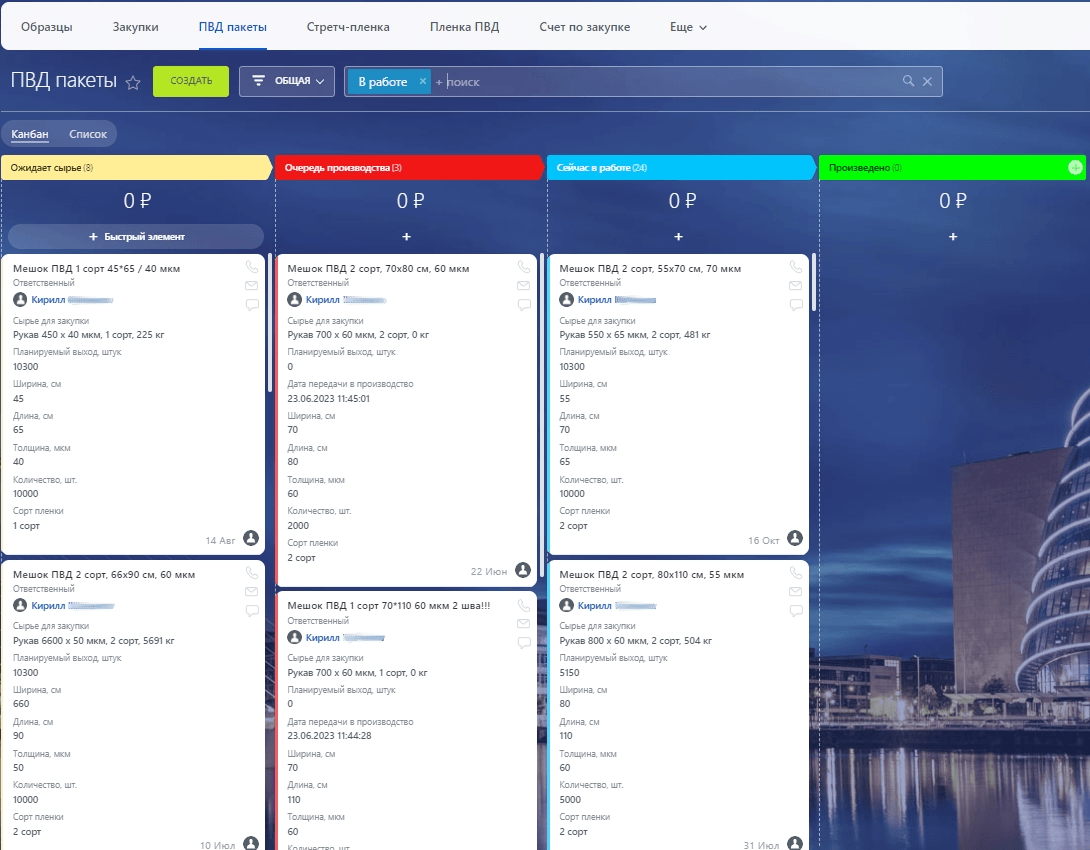Open Кирилл profile link on card 'Мешок ПВД 2 сорт, 80х110 см, 55 мкм'
This screenshot has height=850, width=1090.
[594, 605]
